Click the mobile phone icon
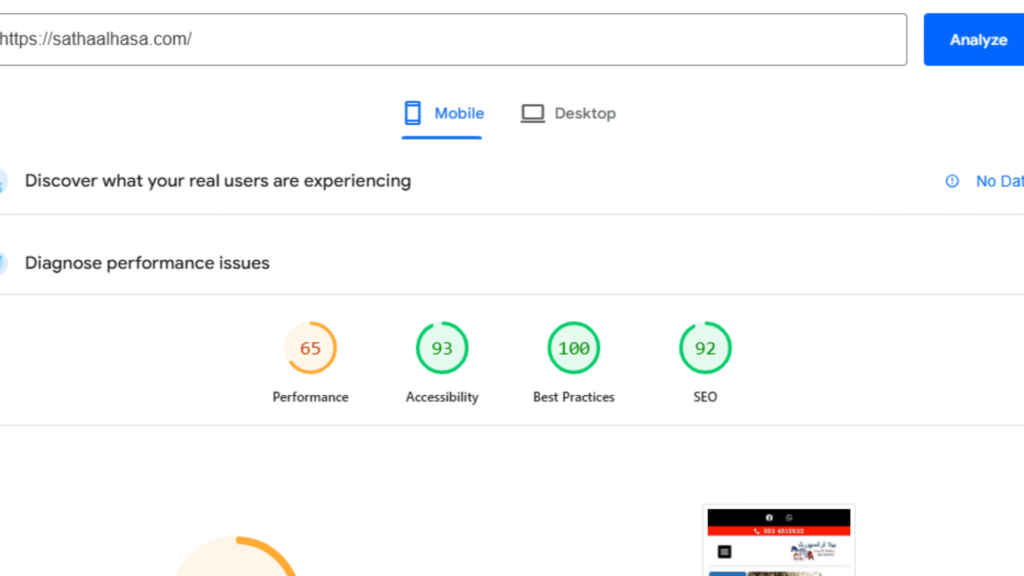The width and height of the screenshot is (1024, 576). [x=412, y=113]
